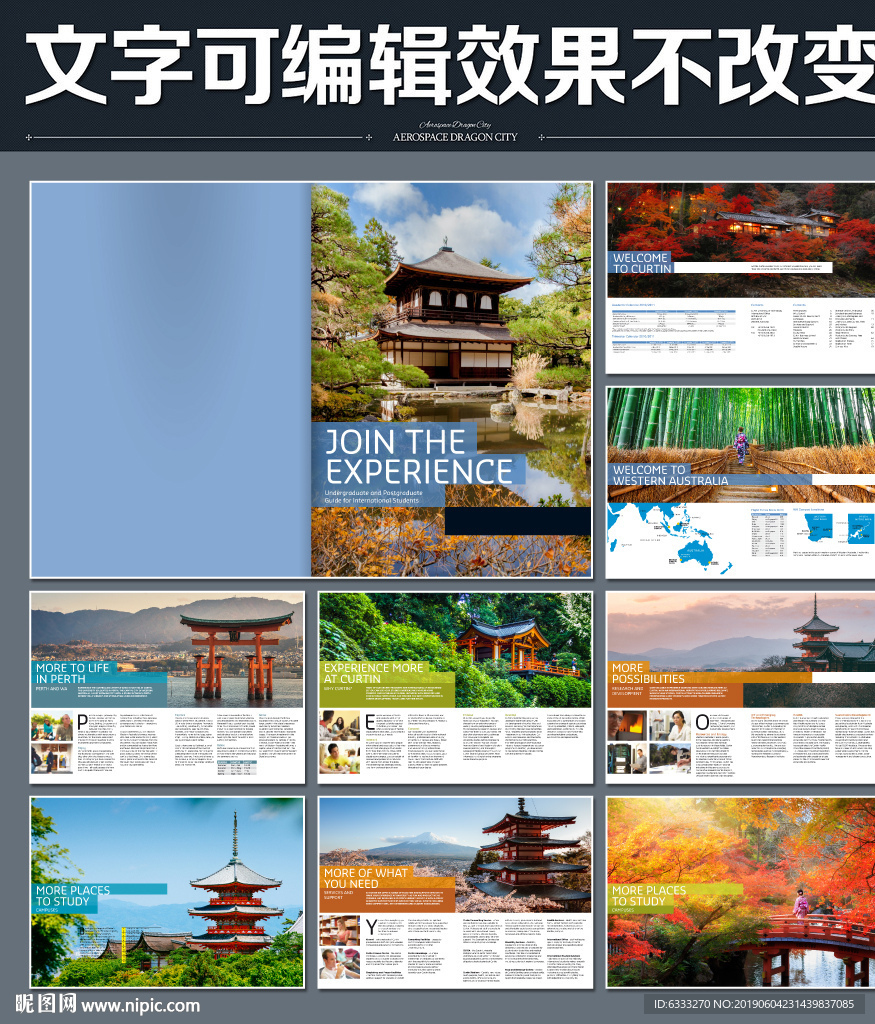Image resolution: width=875 pixels, height=1024 pixels.
Task: Click the MORE POSSIBILITIES orange title label
Action: tap(648, 673)
